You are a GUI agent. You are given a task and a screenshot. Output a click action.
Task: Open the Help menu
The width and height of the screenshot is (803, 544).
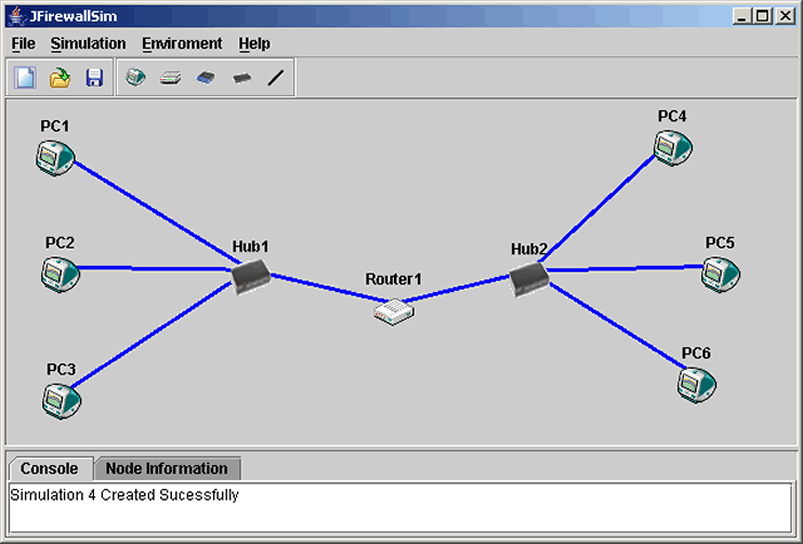[254, 44]
